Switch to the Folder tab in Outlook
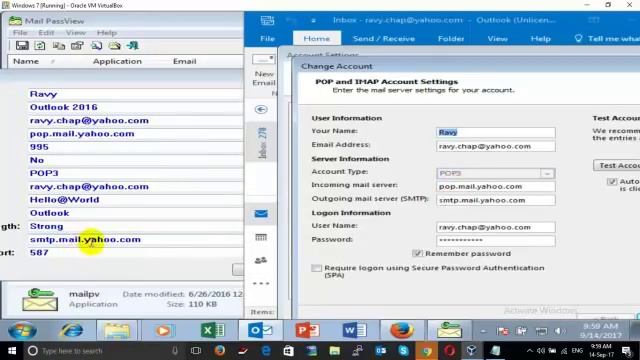This screenshot has width=640, height=360. coord(451,39)
